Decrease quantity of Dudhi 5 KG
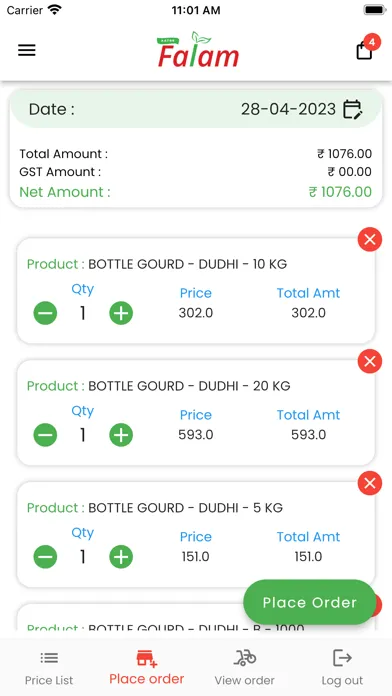 coord(45,557)
